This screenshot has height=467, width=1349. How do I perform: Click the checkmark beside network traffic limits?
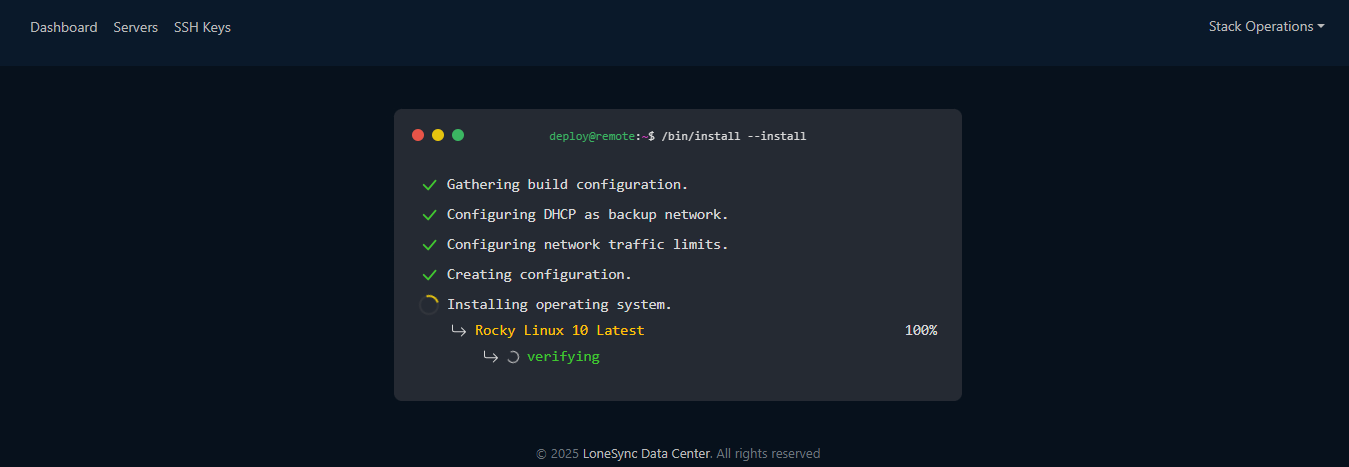coord(430,245)
